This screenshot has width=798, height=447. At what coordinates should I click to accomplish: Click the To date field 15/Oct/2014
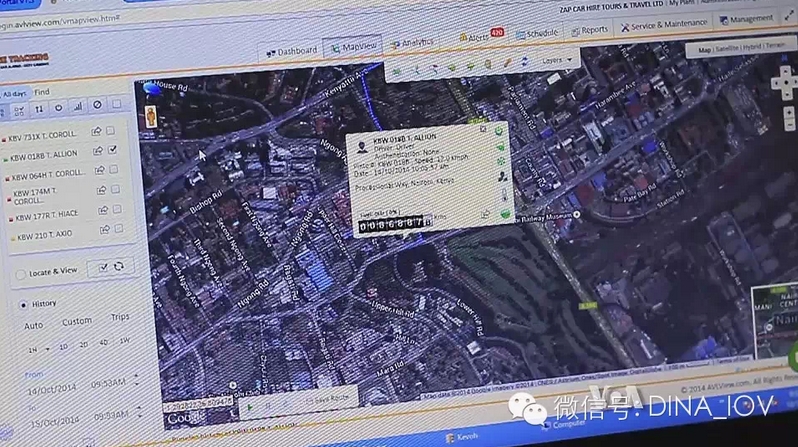click(x=54, y=422)
